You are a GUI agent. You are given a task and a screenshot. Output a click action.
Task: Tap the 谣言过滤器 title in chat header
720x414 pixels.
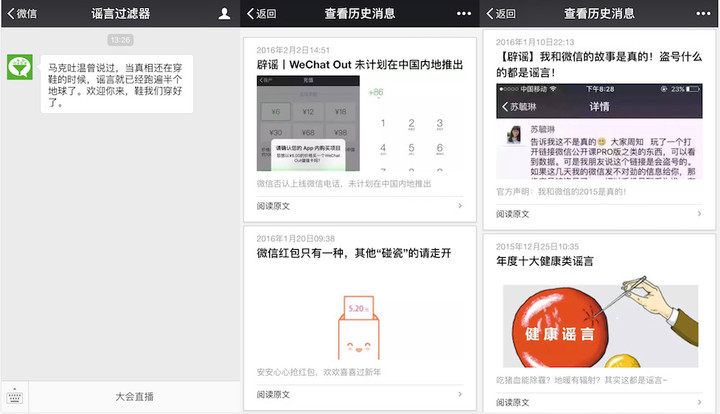click(x=120, y=13)
